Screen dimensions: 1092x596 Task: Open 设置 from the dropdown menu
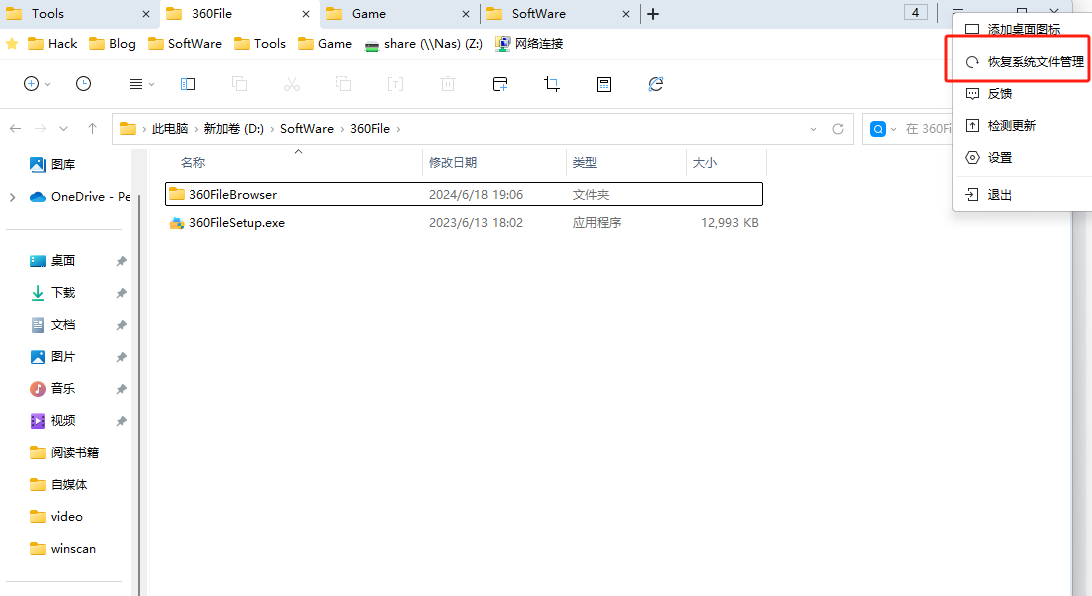click(1005, 157)
